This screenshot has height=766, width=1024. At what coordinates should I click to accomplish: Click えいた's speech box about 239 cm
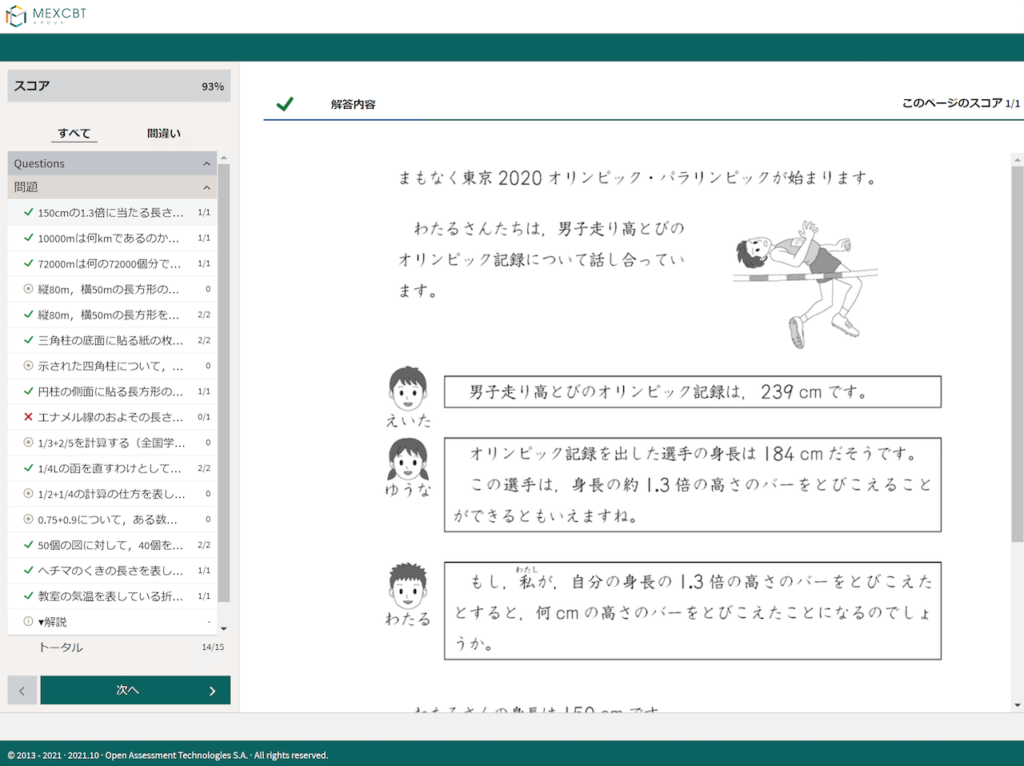pos(692,392)
